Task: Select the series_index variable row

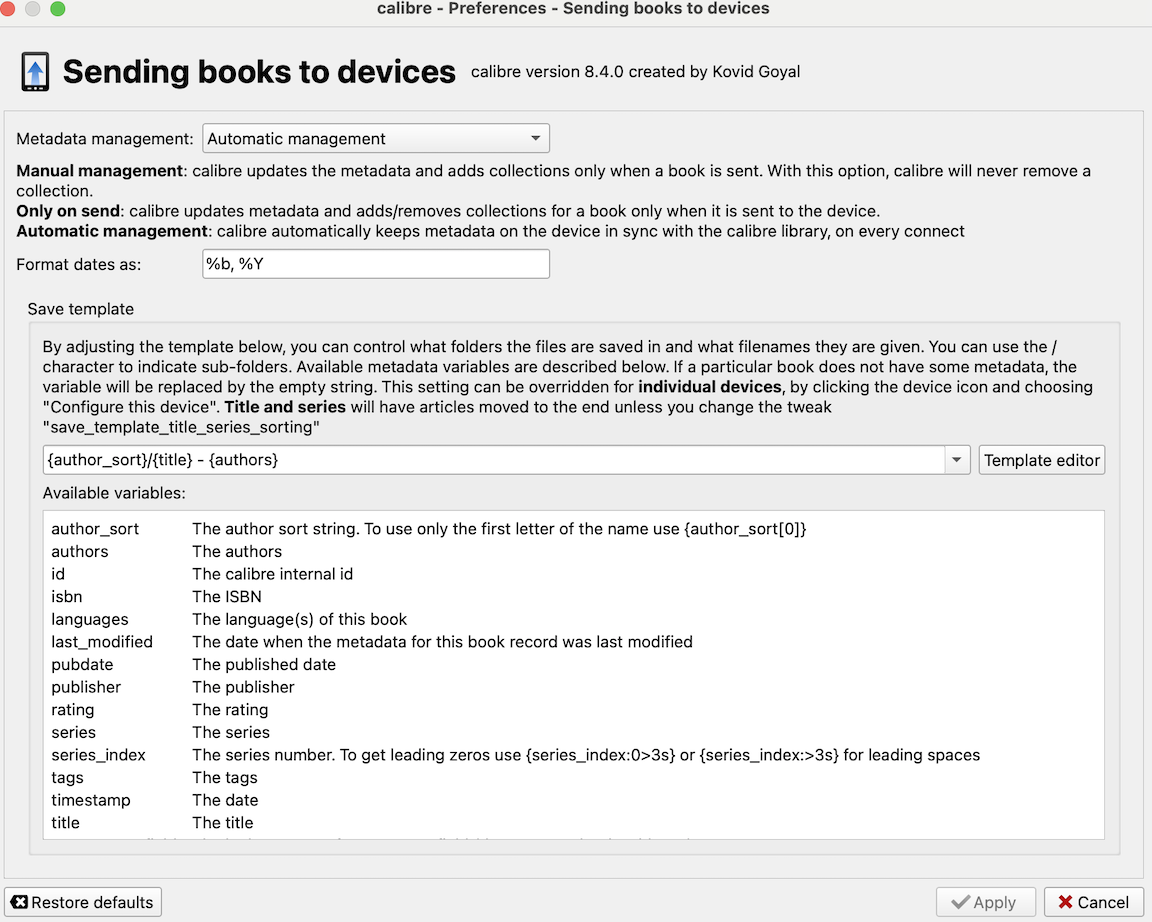Action: click(98, 755)
